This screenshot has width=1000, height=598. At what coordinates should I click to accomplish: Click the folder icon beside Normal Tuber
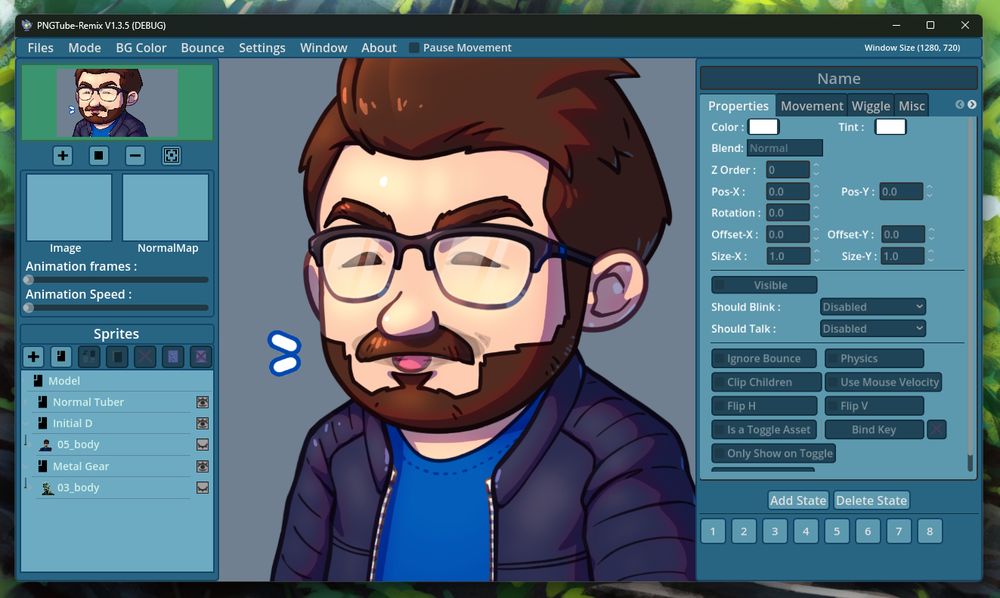pyautogui.click(x=43, y=402)
